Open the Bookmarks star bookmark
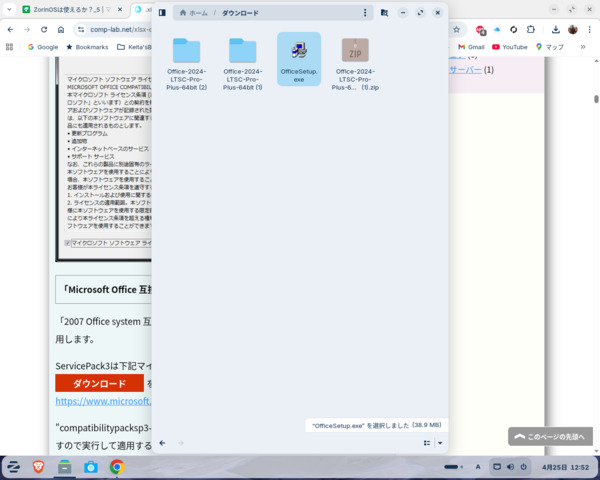 [87, 47]
